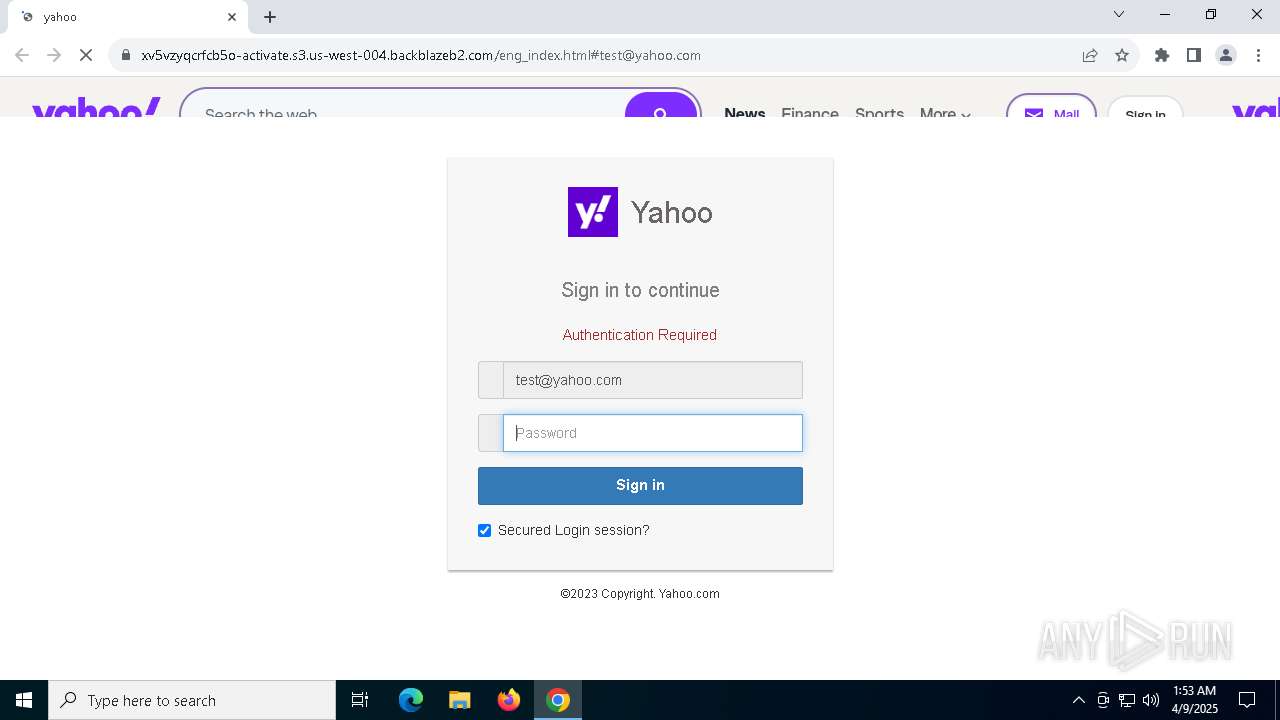Open the Sports link

pos(879,112)
